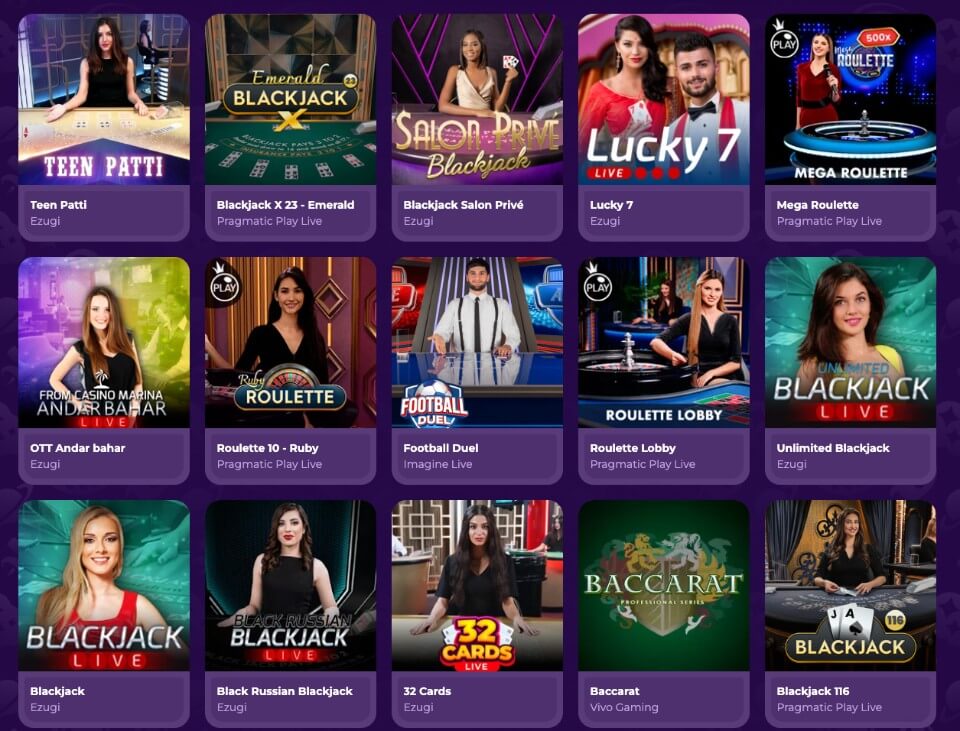Click the Pragmatic Play badge on Mega Roulette
This screenshot has height=731, width=960.
coord(783,42)
